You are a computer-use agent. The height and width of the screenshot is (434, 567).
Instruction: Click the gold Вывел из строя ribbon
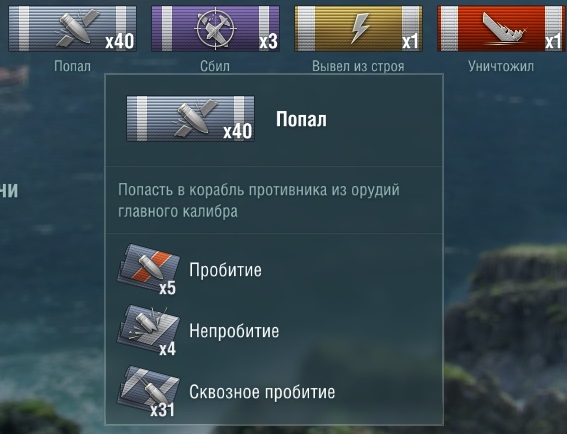[358, 29]
